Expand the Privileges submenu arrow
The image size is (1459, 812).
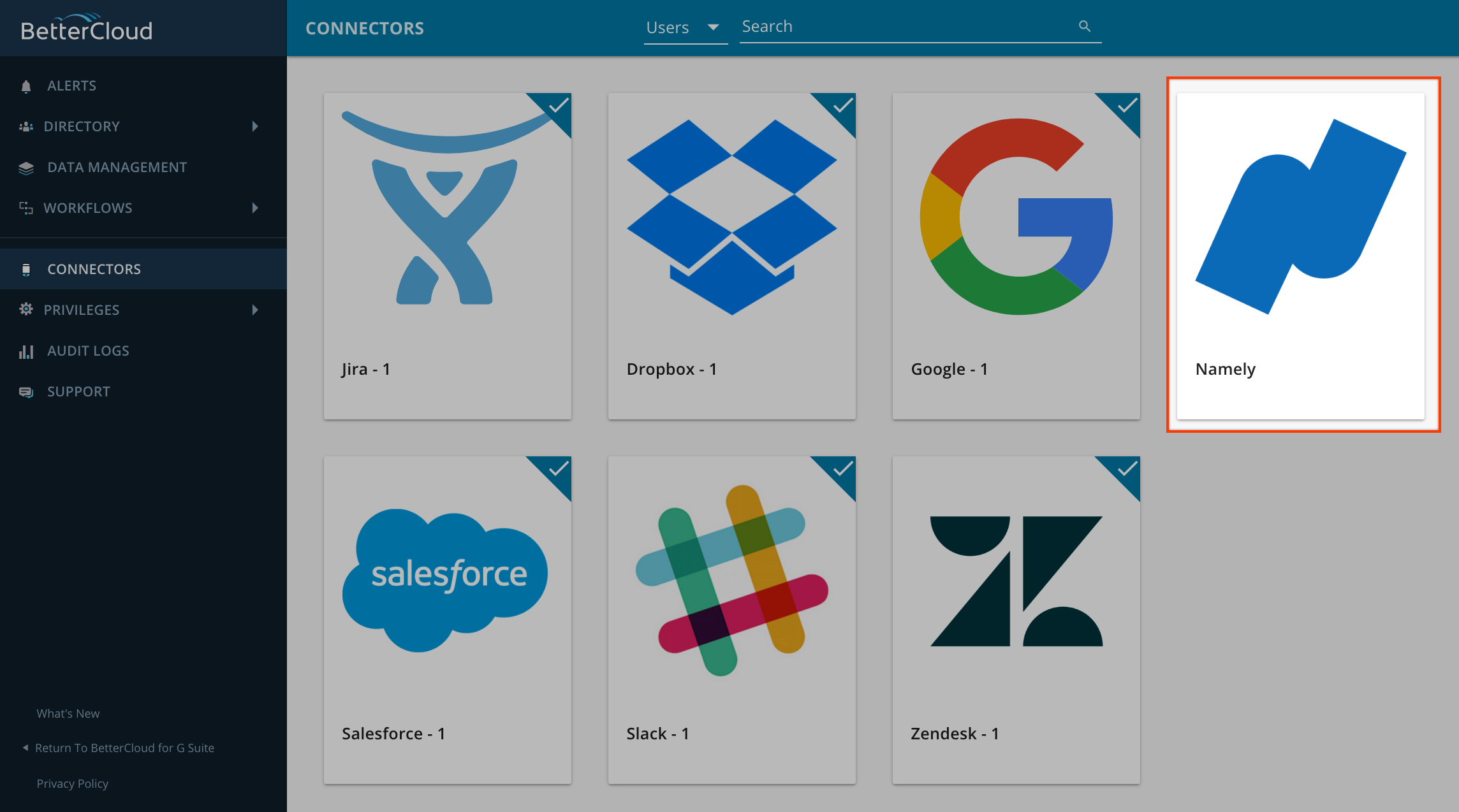click(x=255, y=310)
